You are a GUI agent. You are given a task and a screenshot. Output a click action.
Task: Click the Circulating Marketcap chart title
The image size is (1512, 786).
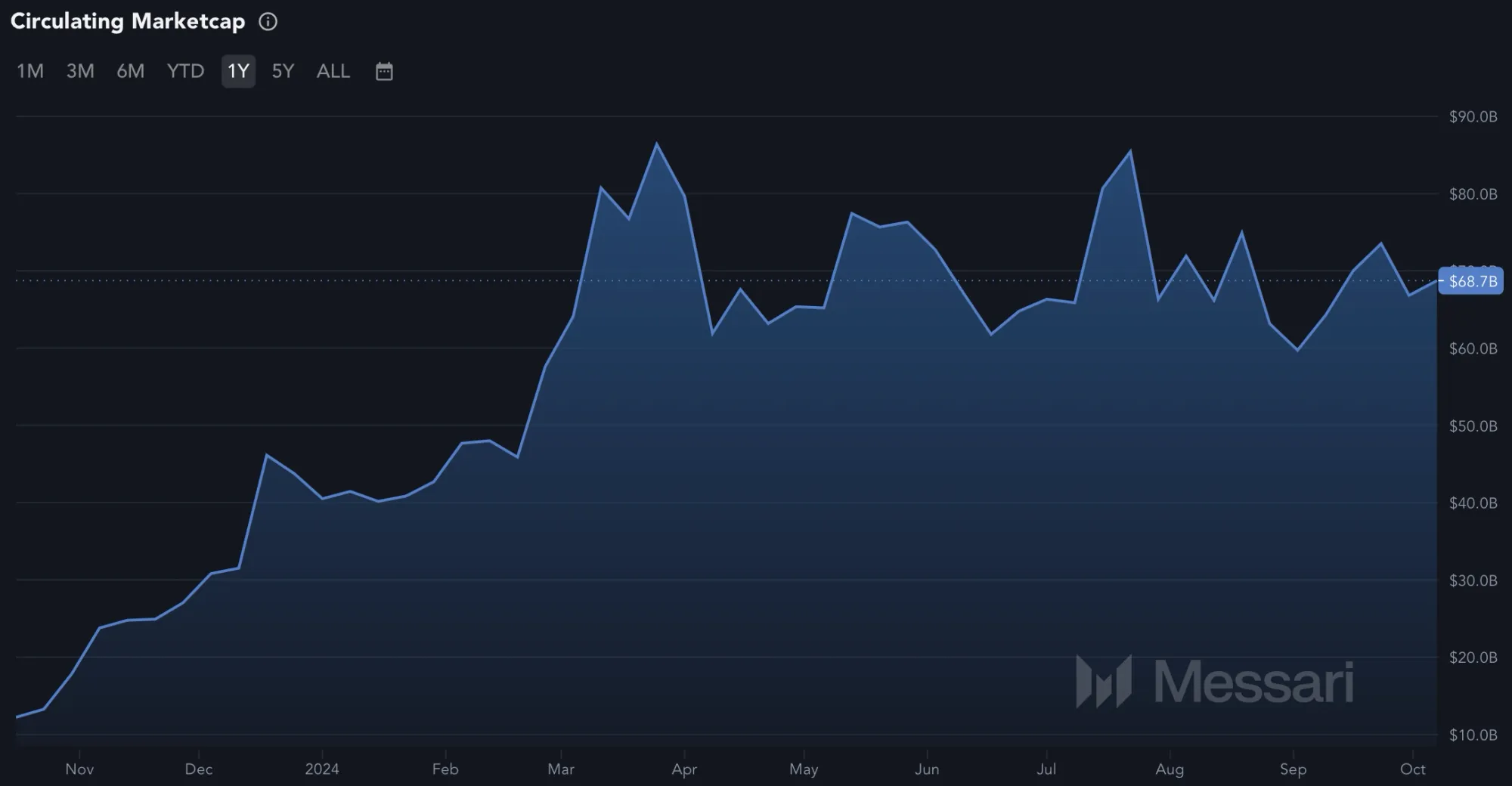tap(128, 21)
